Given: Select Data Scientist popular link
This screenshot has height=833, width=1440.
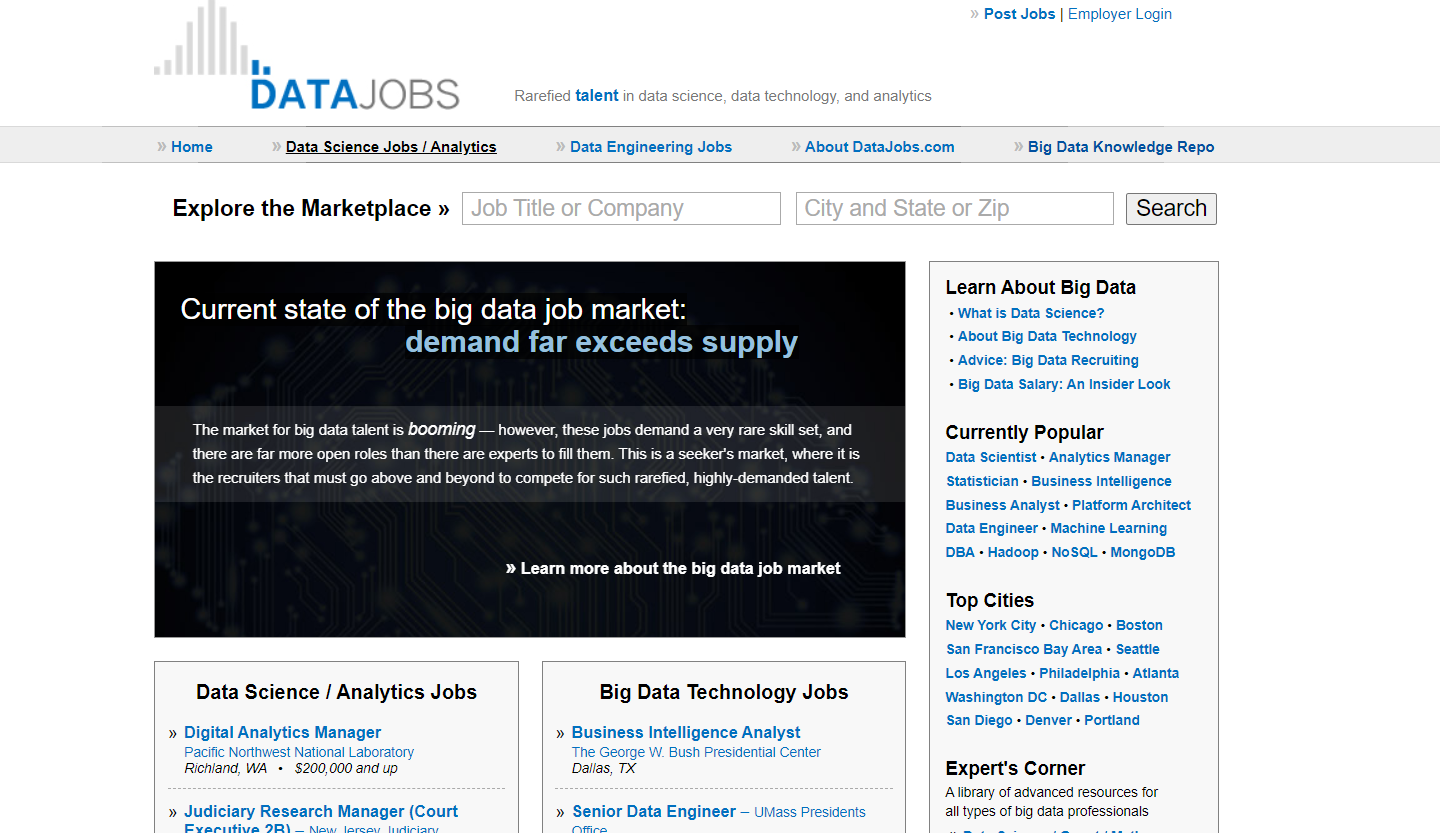Looking at the screenshot, I should [991, 457].
